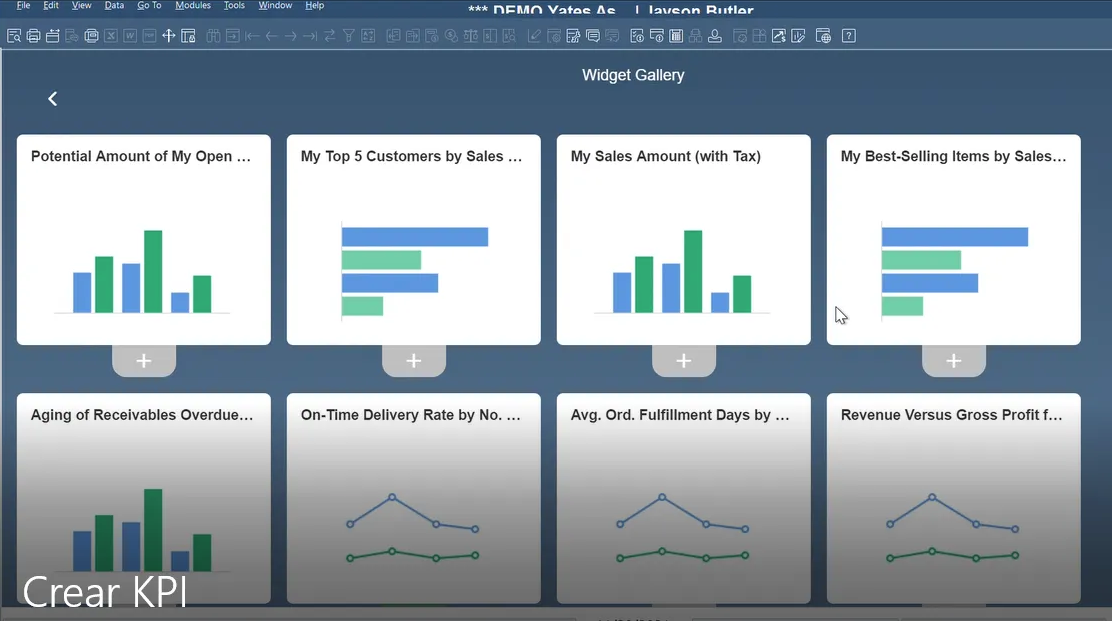Click the Print icon in the toolbar

(x=33, y=36)
